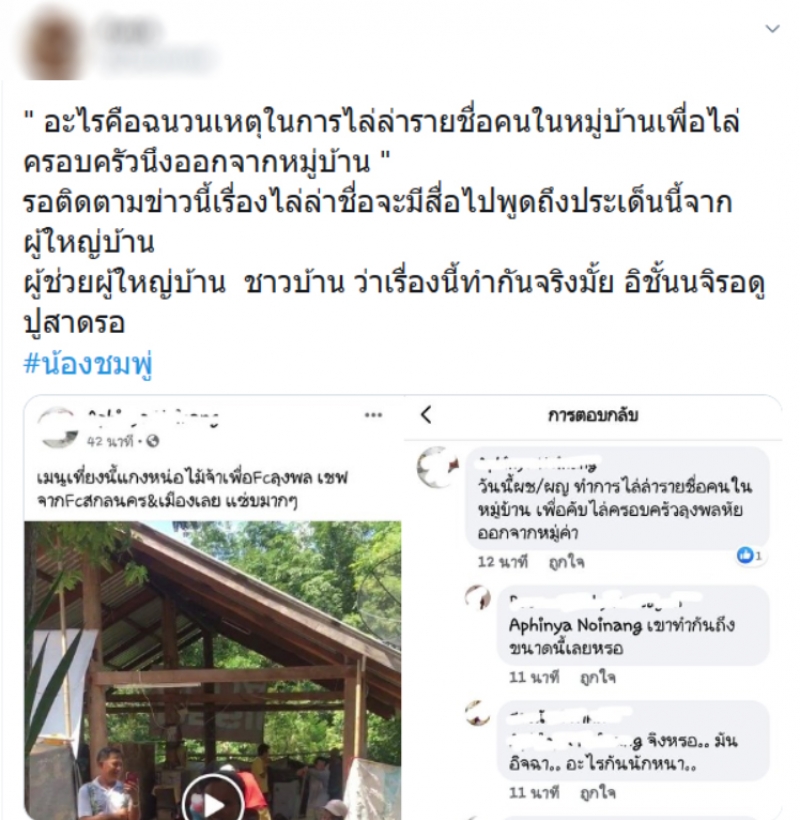
Task: Go back using the replies back arrow
Action: [x=426, y=415]
